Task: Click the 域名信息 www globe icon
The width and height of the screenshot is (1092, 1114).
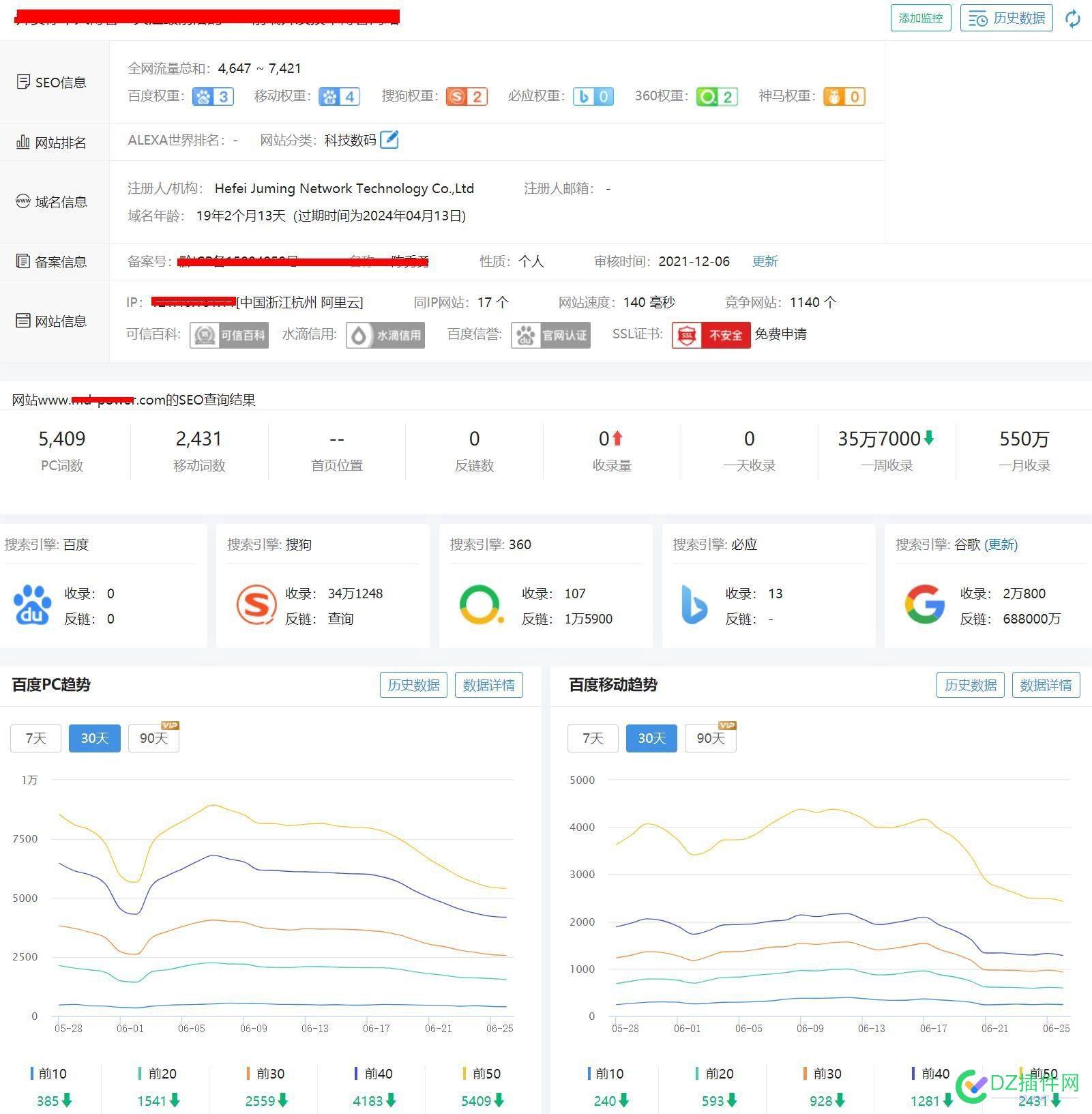Action: tap(23, 201)
